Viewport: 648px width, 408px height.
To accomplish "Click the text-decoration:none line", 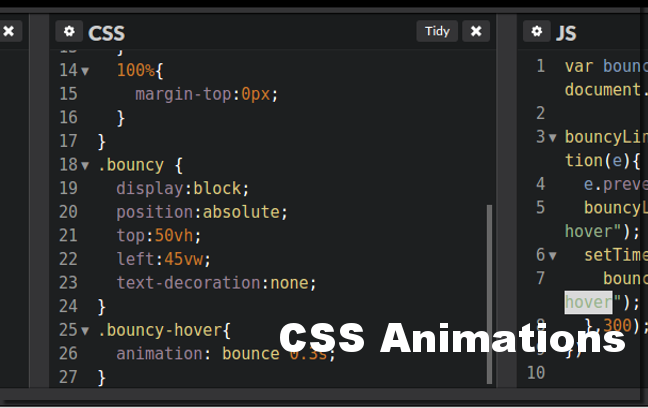I will pyautogui.click(x=216, y=282).
